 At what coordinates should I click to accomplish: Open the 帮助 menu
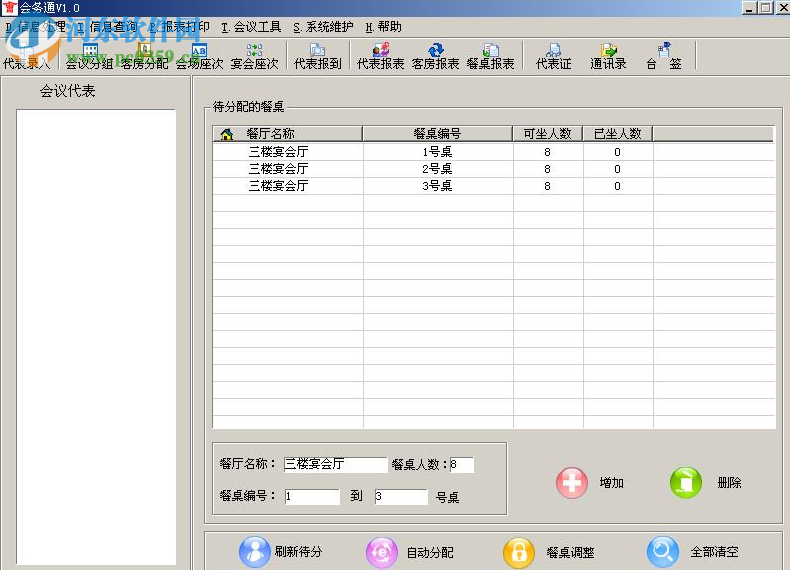(x=383, y=27)
